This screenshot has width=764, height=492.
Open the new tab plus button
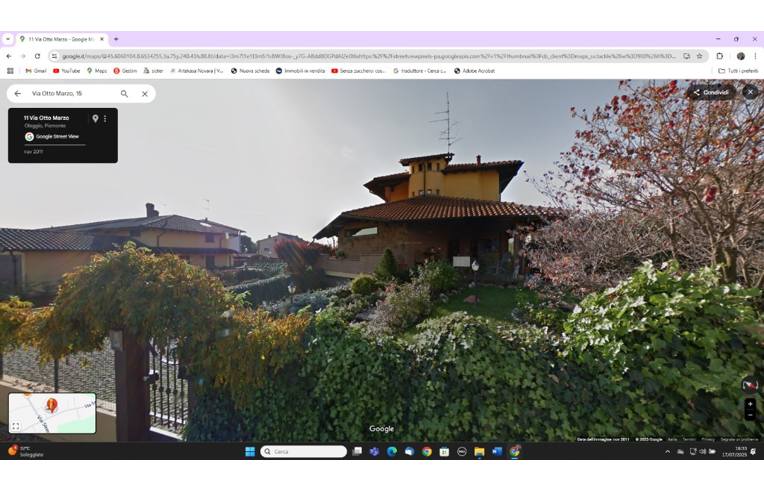click(x=116, y=39)
